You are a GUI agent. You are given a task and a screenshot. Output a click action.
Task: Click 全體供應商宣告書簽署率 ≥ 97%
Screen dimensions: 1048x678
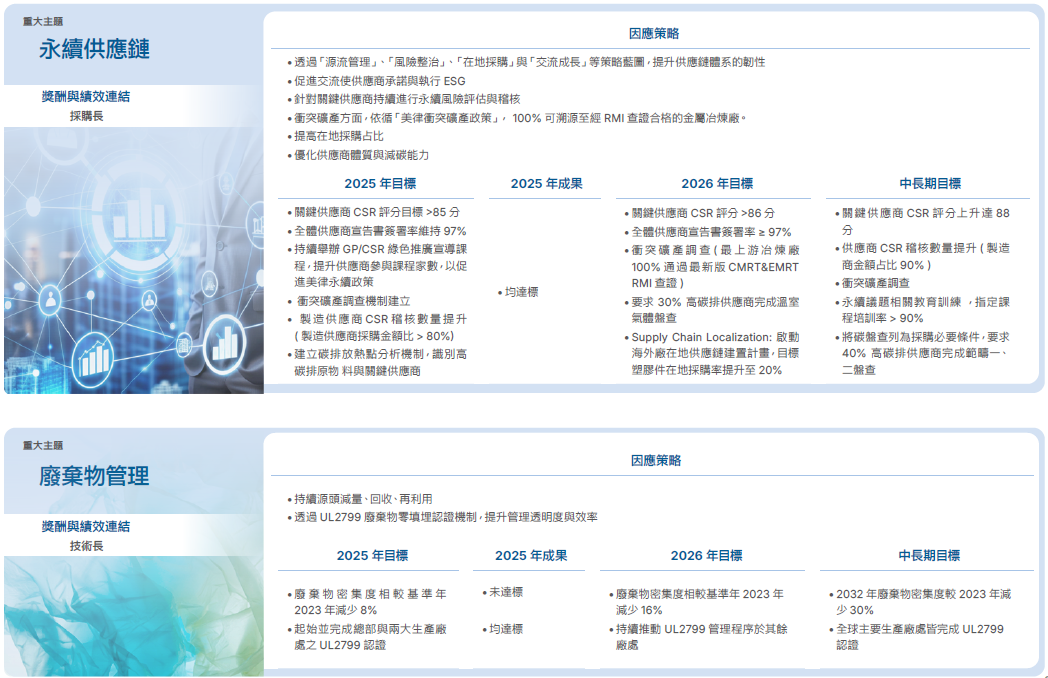click(x=708, y=232)
